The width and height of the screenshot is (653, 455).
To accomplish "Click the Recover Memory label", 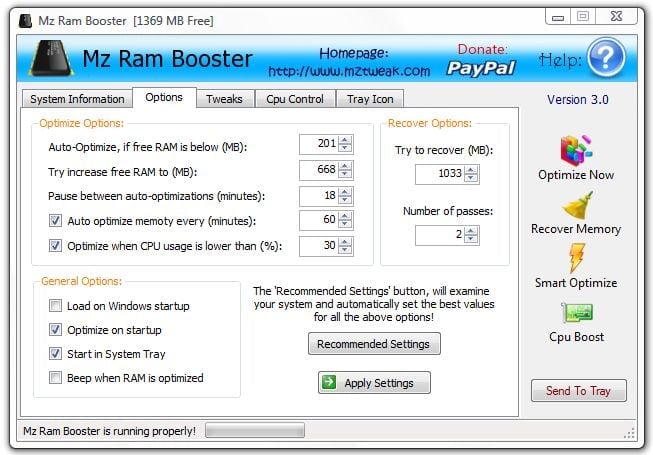I will [x=576, y=229].
